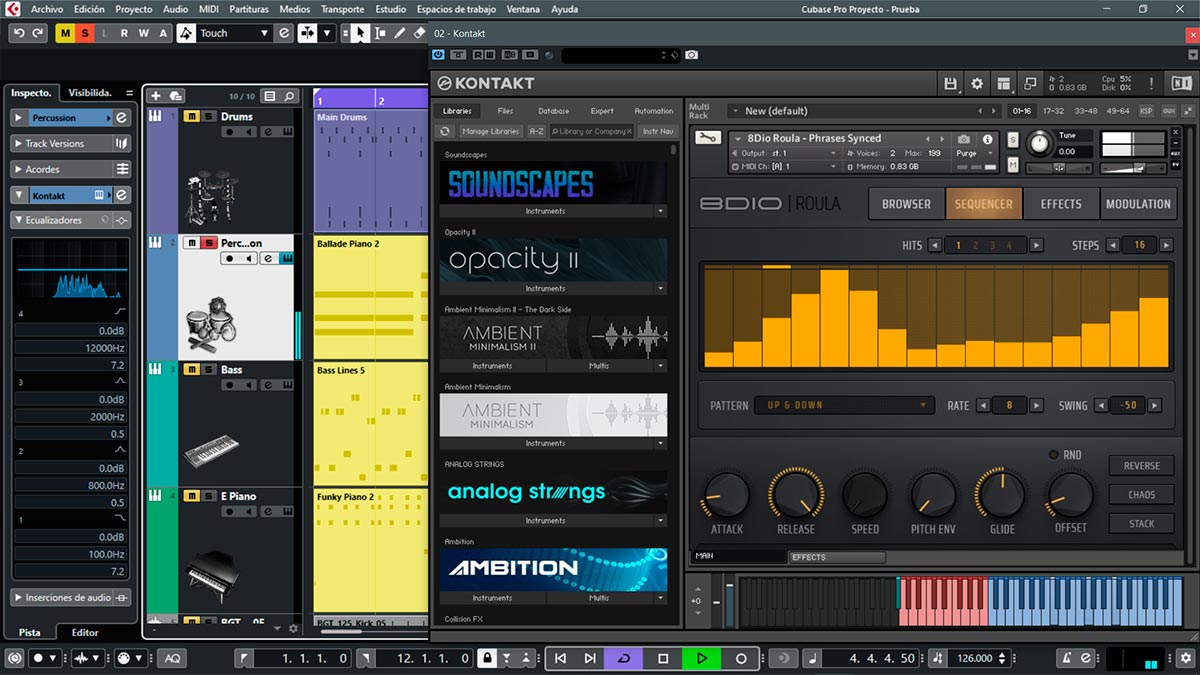
Task: Solo the Bass track
Action: (208, 370)
